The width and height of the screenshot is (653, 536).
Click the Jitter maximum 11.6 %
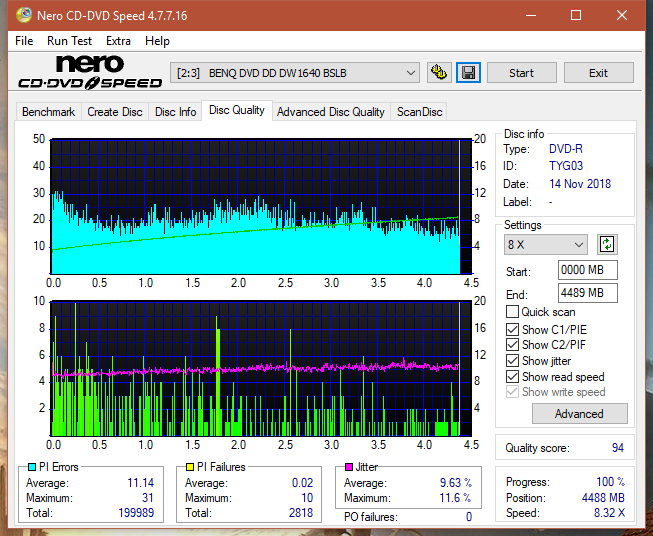[x=455, y=498]
